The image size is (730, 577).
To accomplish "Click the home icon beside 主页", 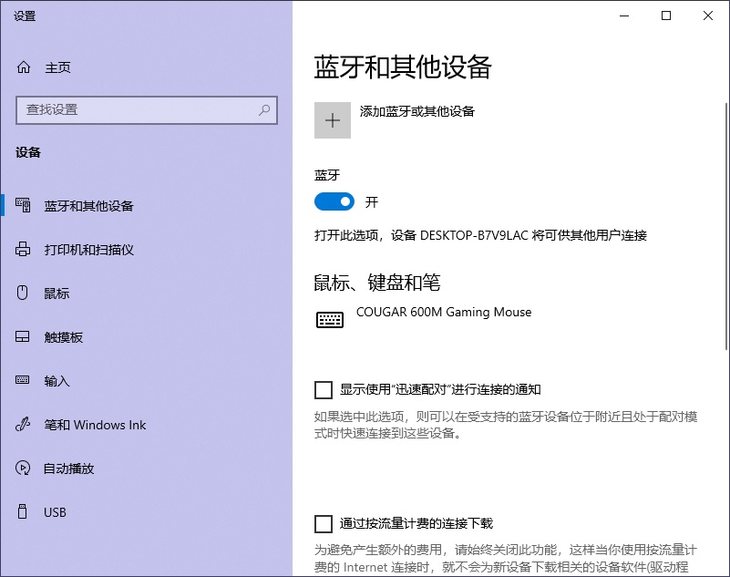I will click(23, 68).
